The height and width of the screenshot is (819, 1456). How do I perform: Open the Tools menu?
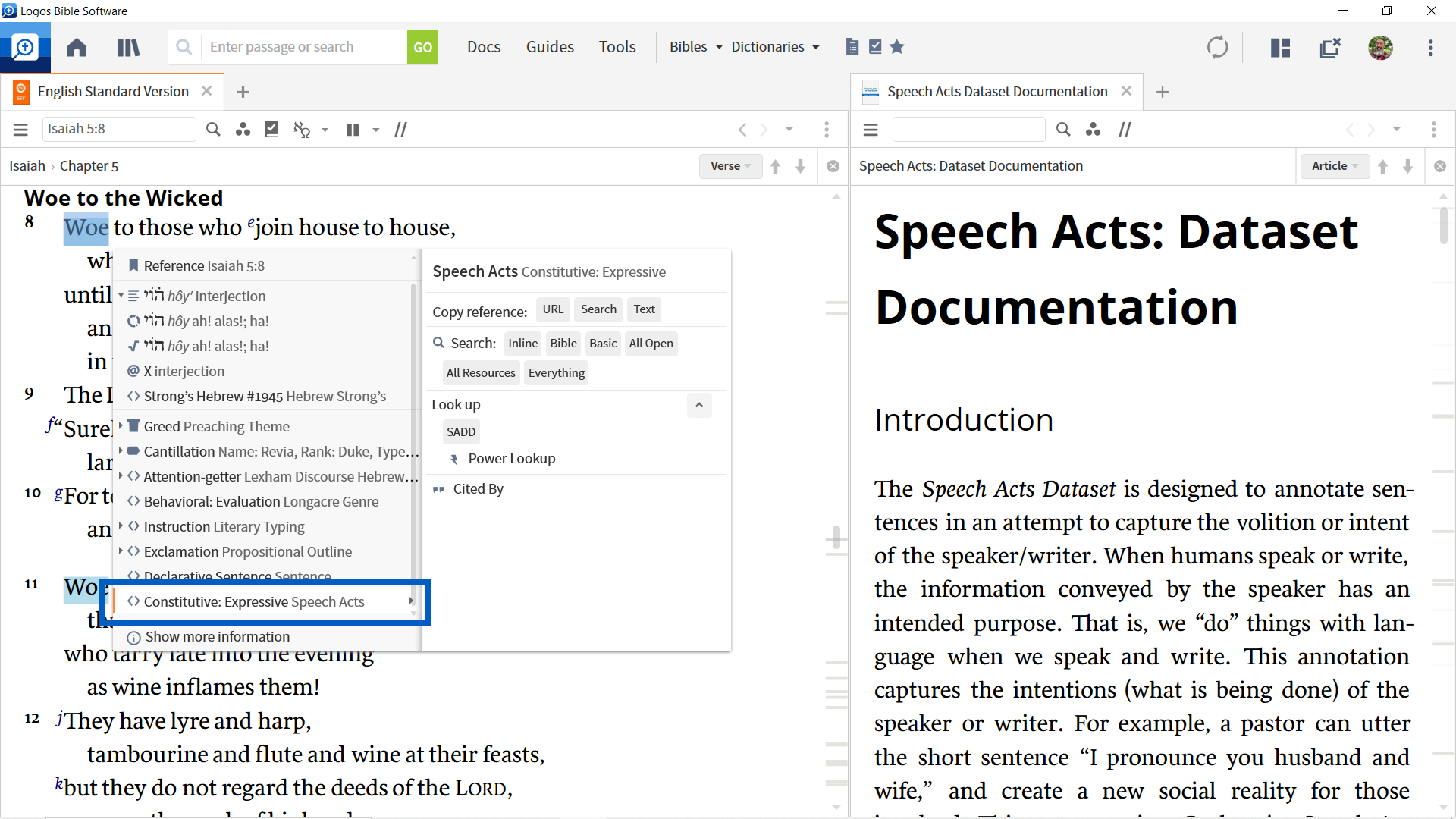(x=617, y=47)
